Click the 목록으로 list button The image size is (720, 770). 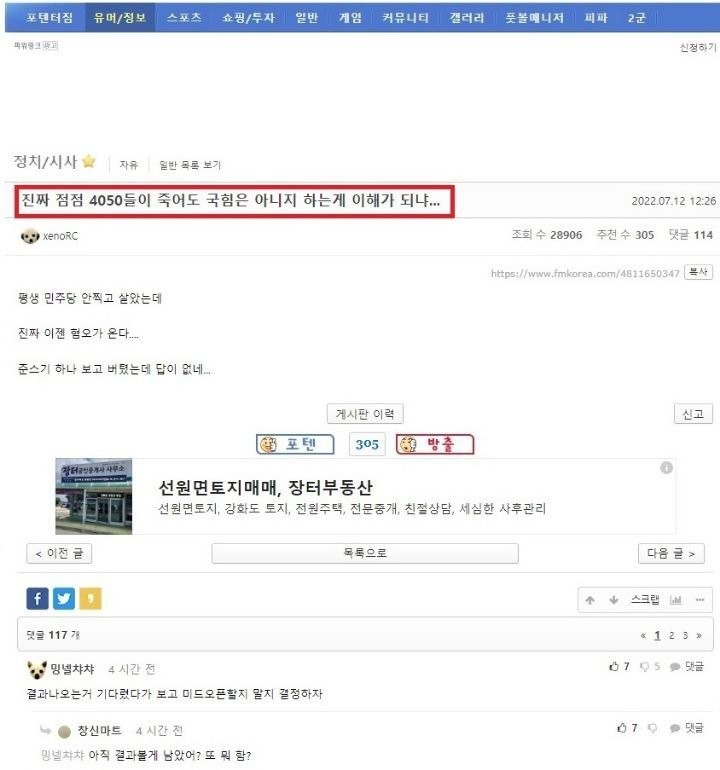coord(365,553)
